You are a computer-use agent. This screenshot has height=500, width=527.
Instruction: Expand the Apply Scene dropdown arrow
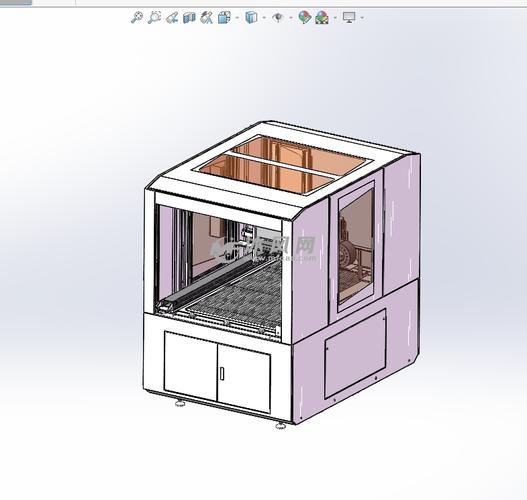pyautogui.click(x=335, y=17)
